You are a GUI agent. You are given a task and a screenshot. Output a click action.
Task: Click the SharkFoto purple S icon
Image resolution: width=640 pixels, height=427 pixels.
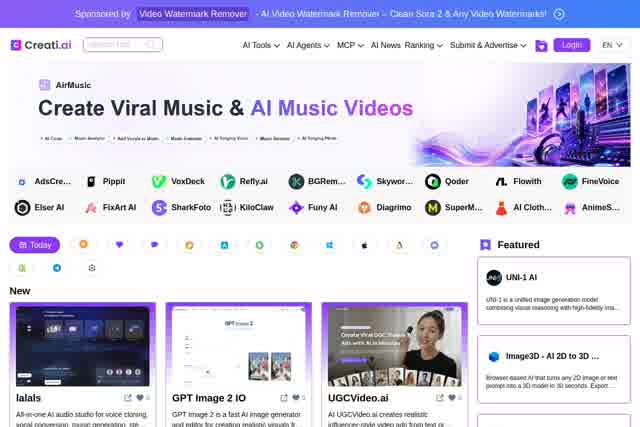click(x=159, y=207)
